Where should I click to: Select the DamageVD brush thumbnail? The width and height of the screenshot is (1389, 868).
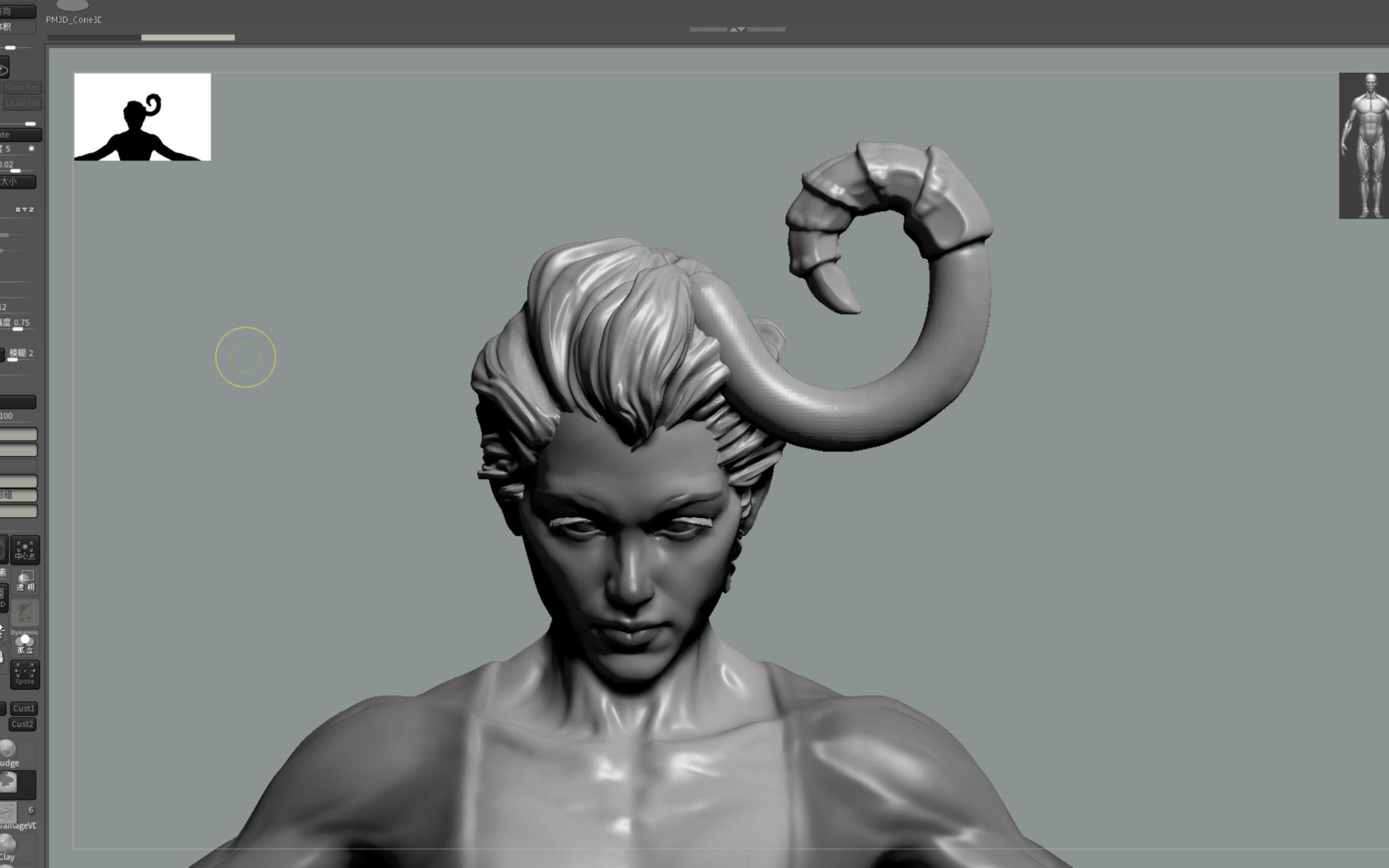[8, 813]
